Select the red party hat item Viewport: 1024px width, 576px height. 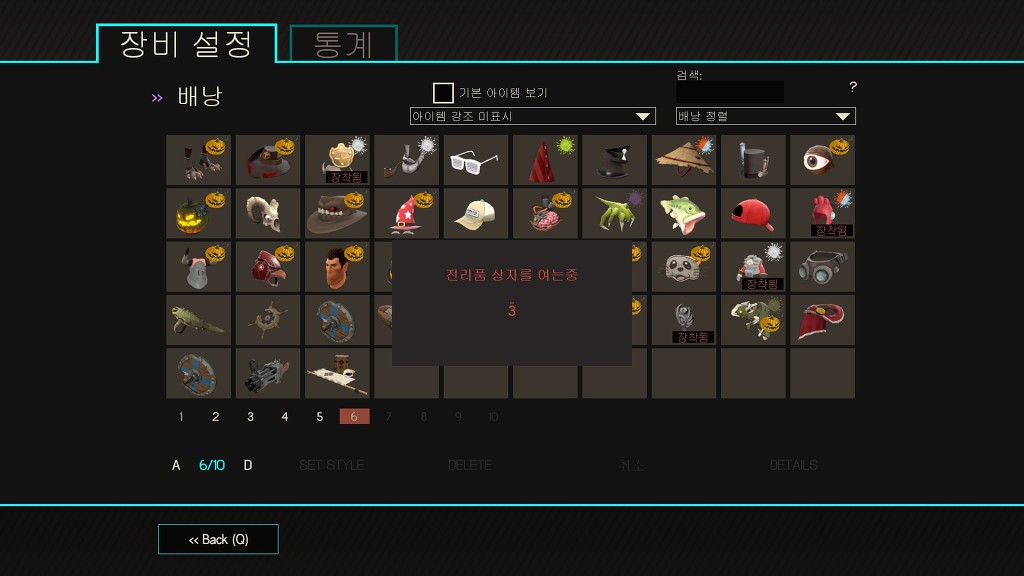coord(545,160)
